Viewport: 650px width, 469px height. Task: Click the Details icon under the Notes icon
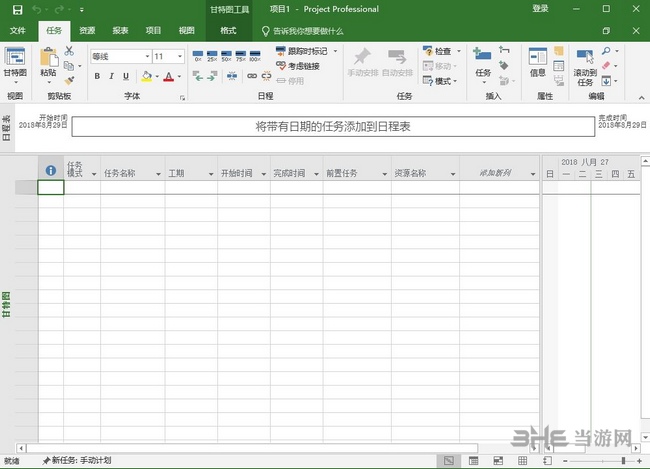558,66
